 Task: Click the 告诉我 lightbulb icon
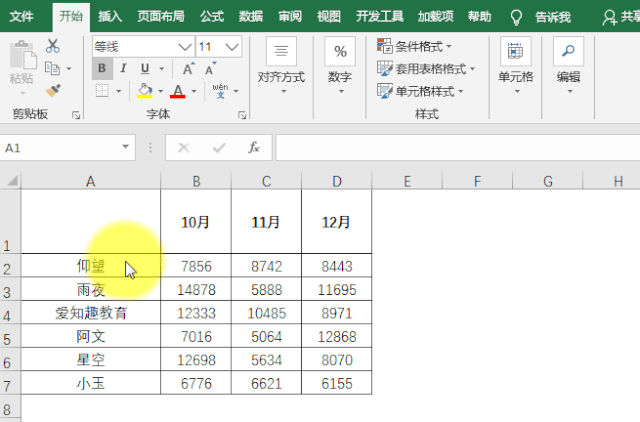pyautogui.click(x=516, y=17)
